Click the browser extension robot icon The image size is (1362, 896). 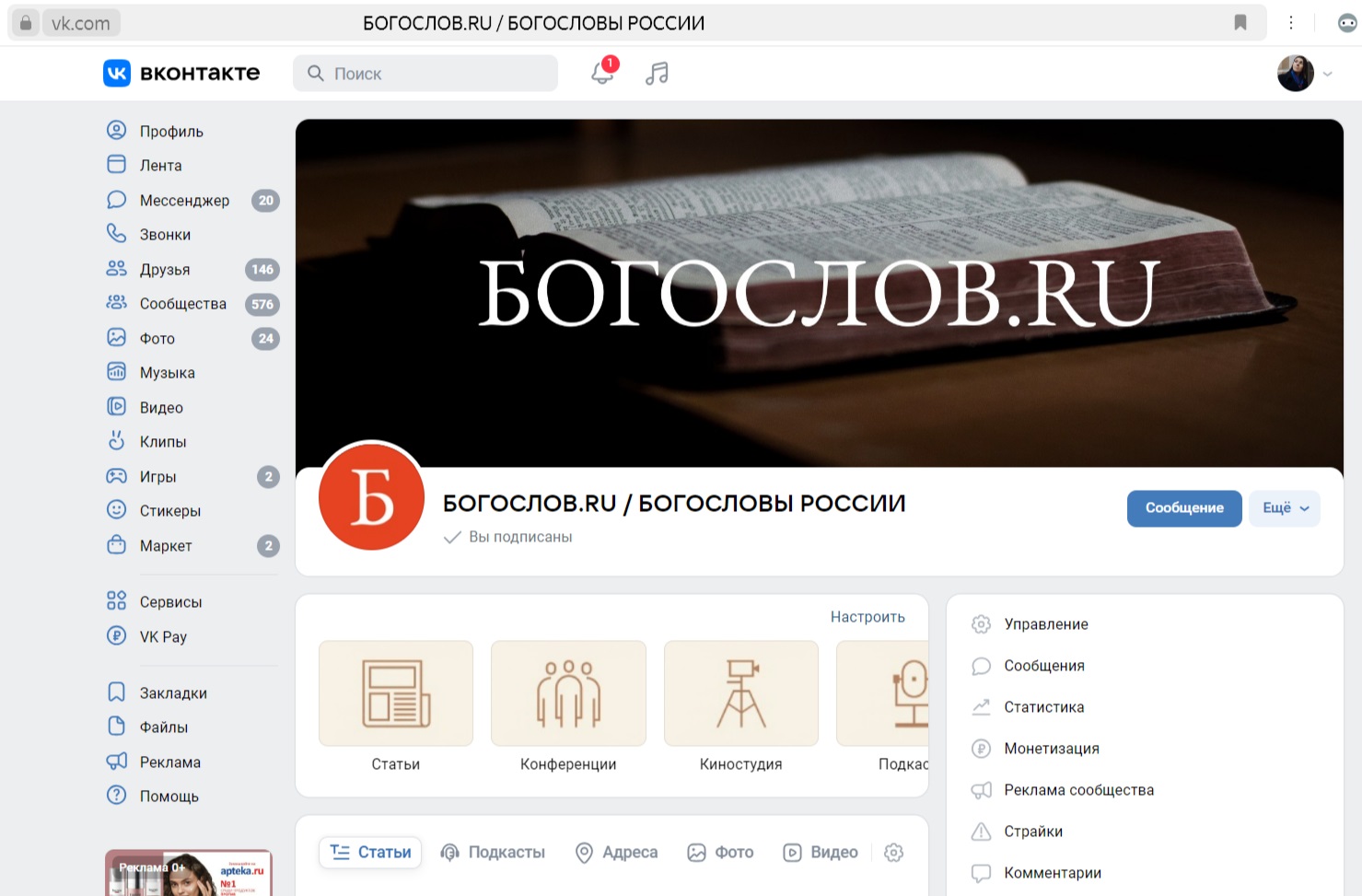click(x=1347, y=23)
